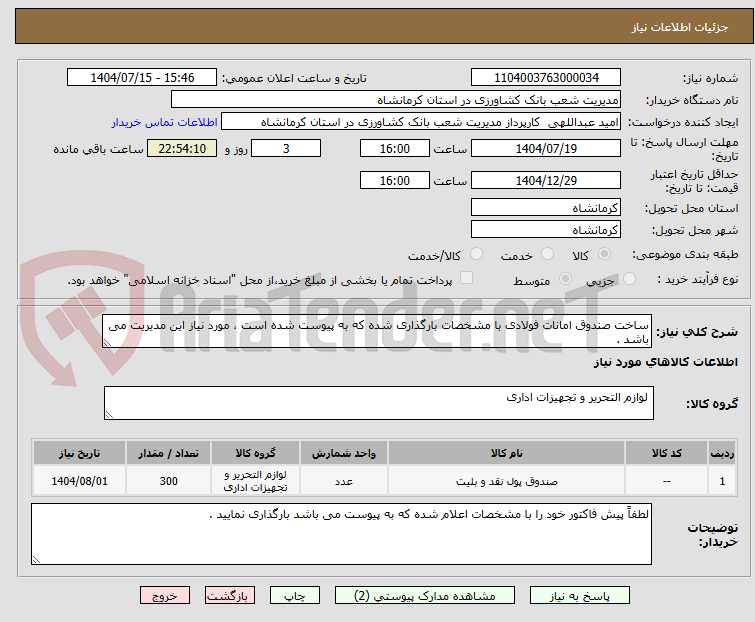
Task: Click the کد کالا column header
Action: click(x=666, y=453)
